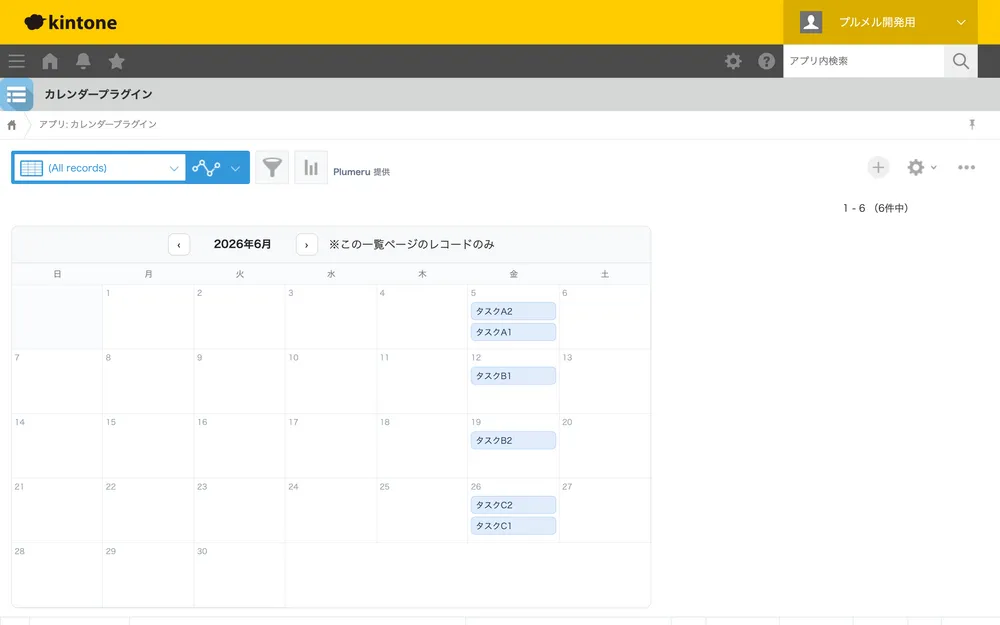Open the (All records) view dropdown
The width and height of the screenshot is (1000, 625).
tap(99, 168)
